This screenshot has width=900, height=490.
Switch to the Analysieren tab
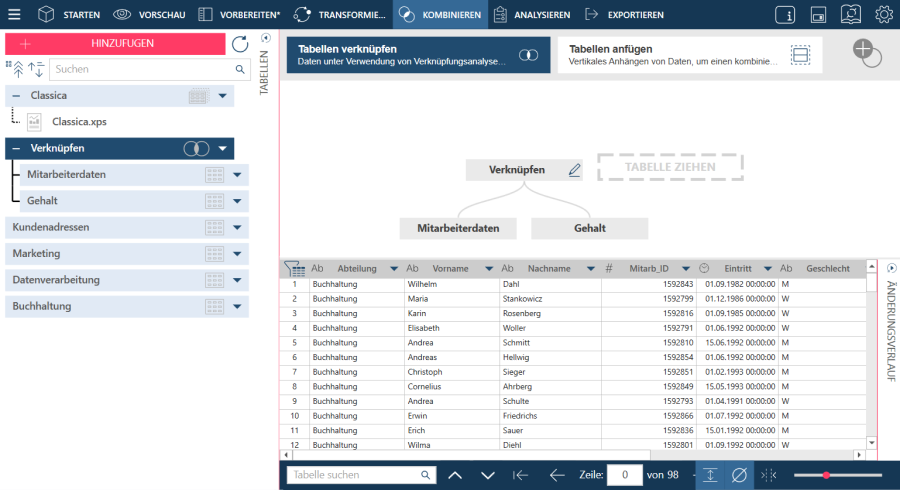(533, 15)
